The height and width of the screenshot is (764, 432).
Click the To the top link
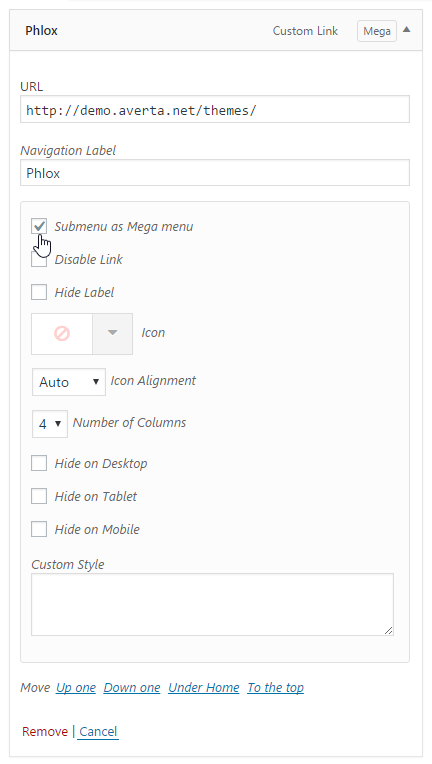point(276,688)
